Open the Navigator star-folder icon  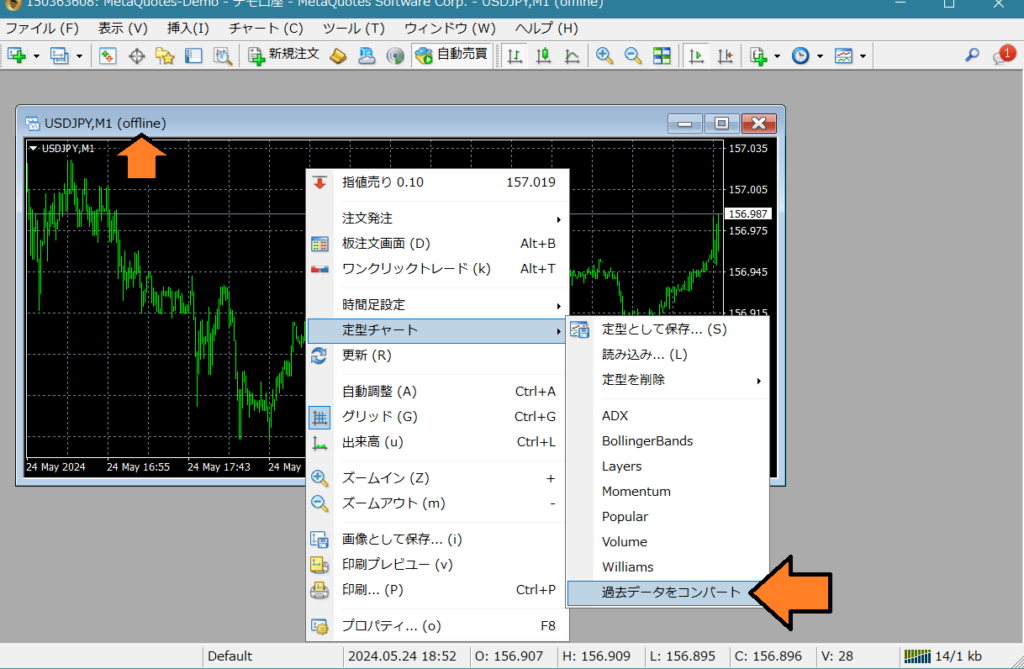[167, 56]
